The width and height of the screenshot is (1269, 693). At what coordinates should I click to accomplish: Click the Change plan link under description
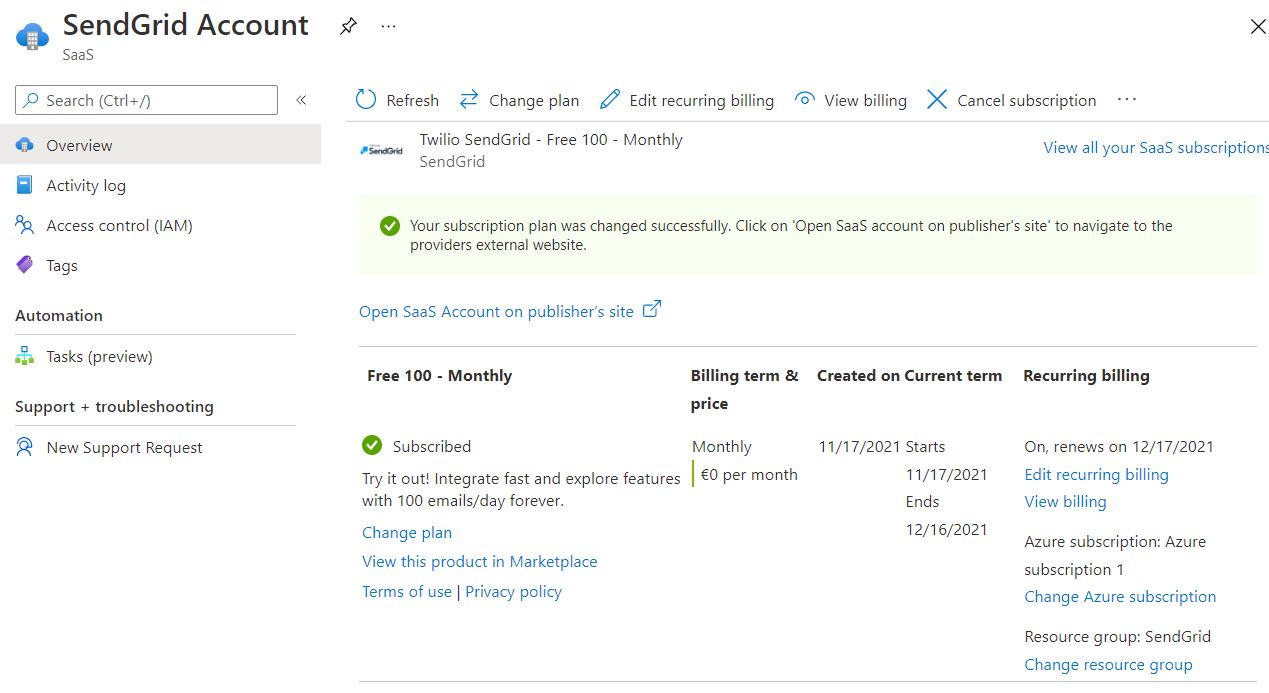click(407, 532)
